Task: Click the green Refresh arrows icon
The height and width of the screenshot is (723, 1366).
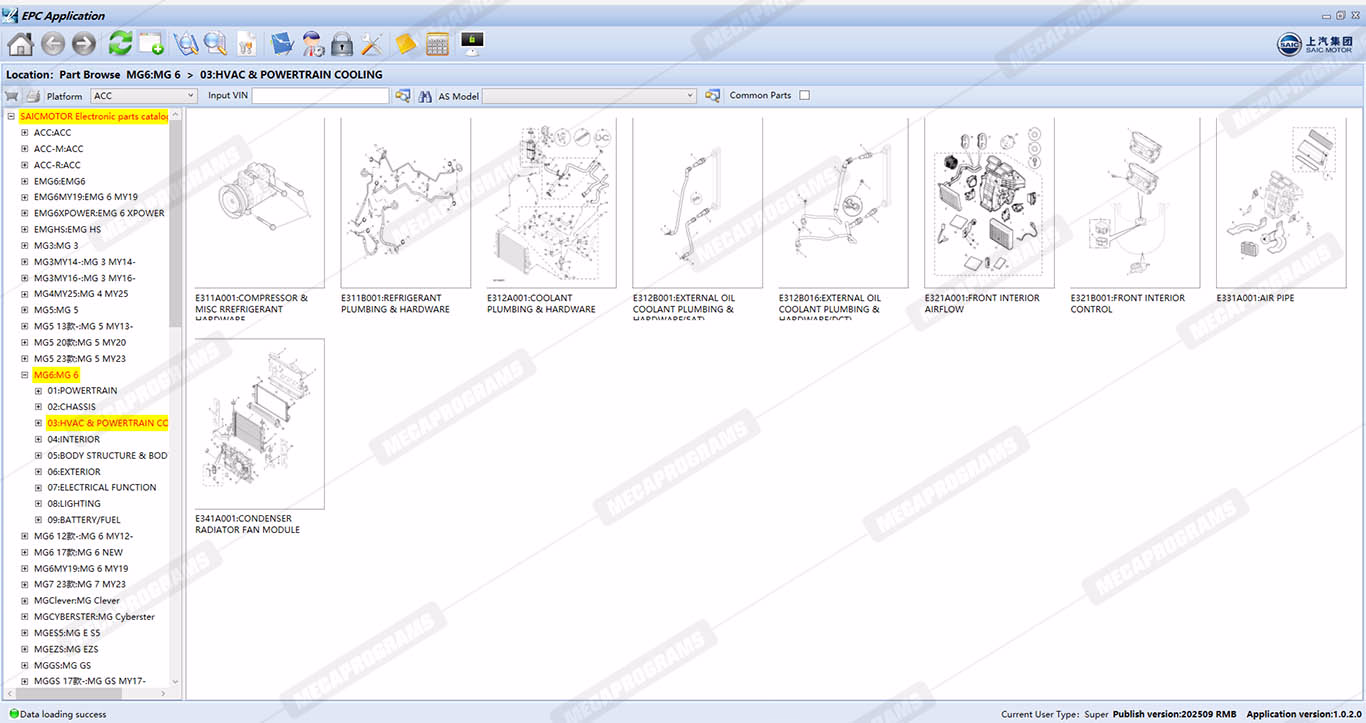Action: 120,44
